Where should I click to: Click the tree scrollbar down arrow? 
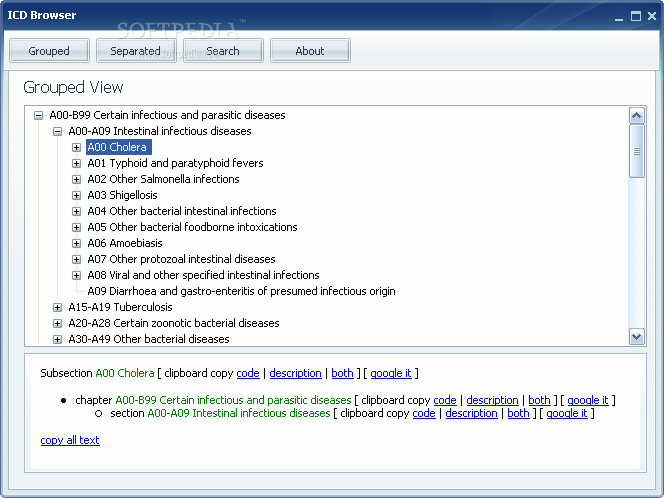[x=637, y=337]
